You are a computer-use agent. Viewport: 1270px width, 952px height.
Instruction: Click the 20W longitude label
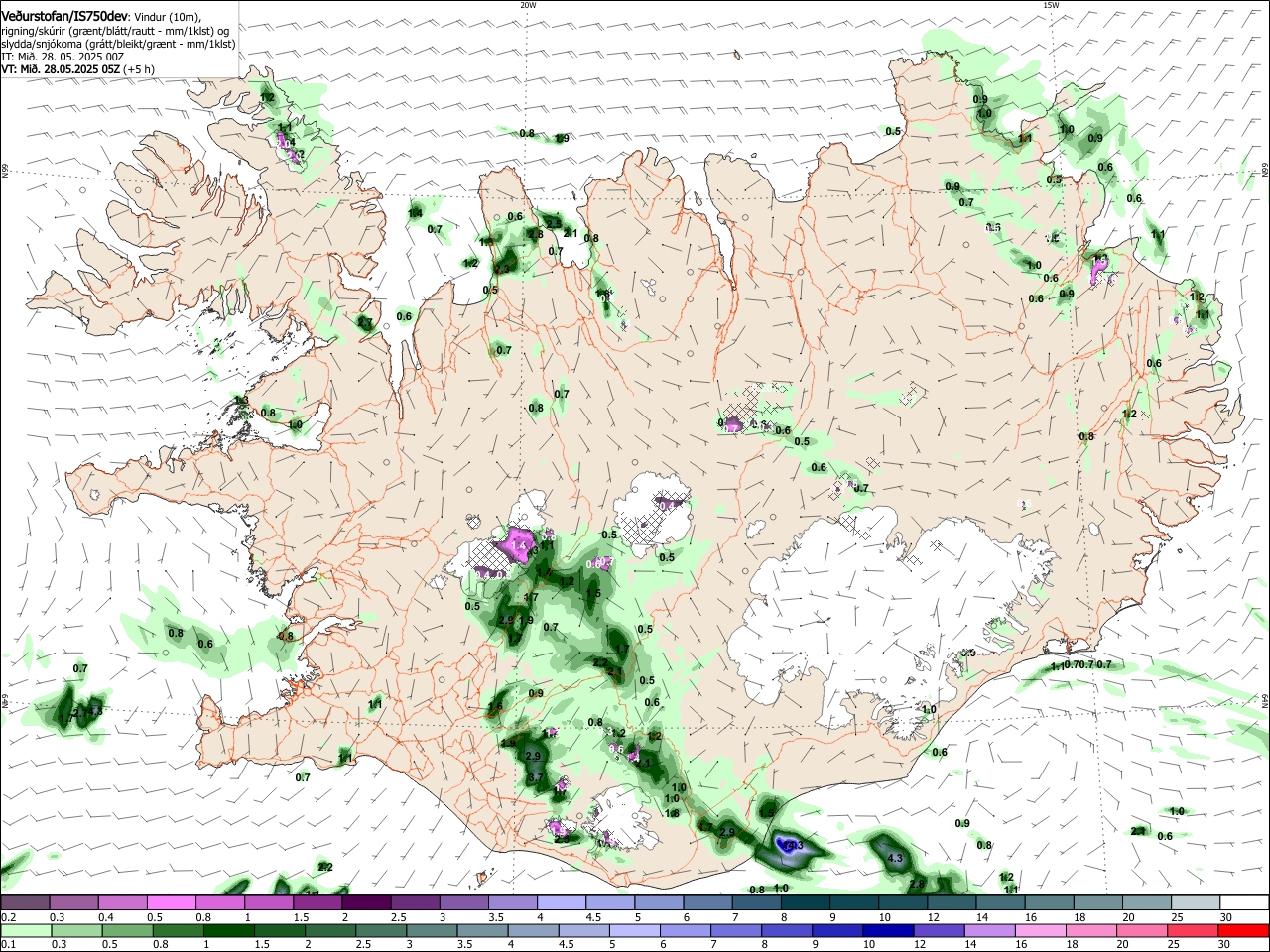coord(528,5)
